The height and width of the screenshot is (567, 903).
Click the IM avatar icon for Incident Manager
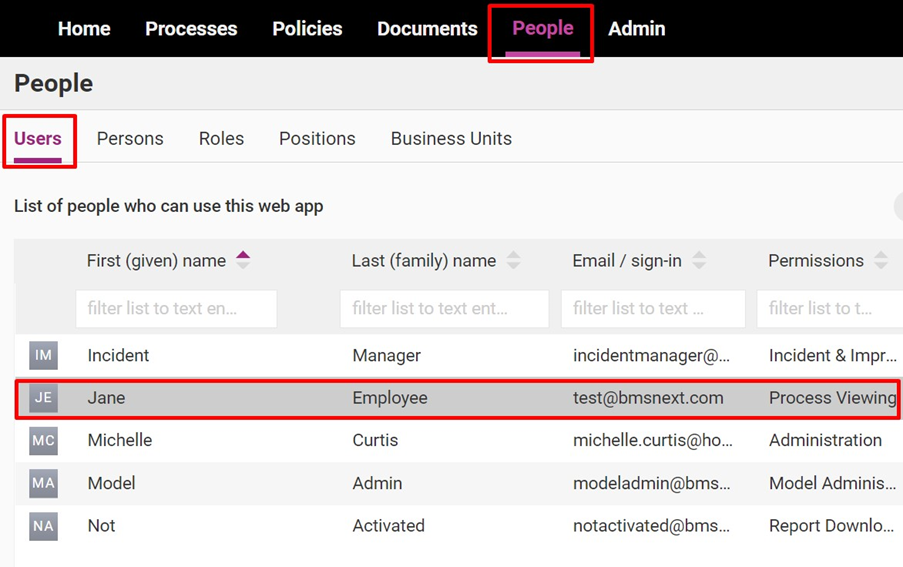click(x=43, y=355)
